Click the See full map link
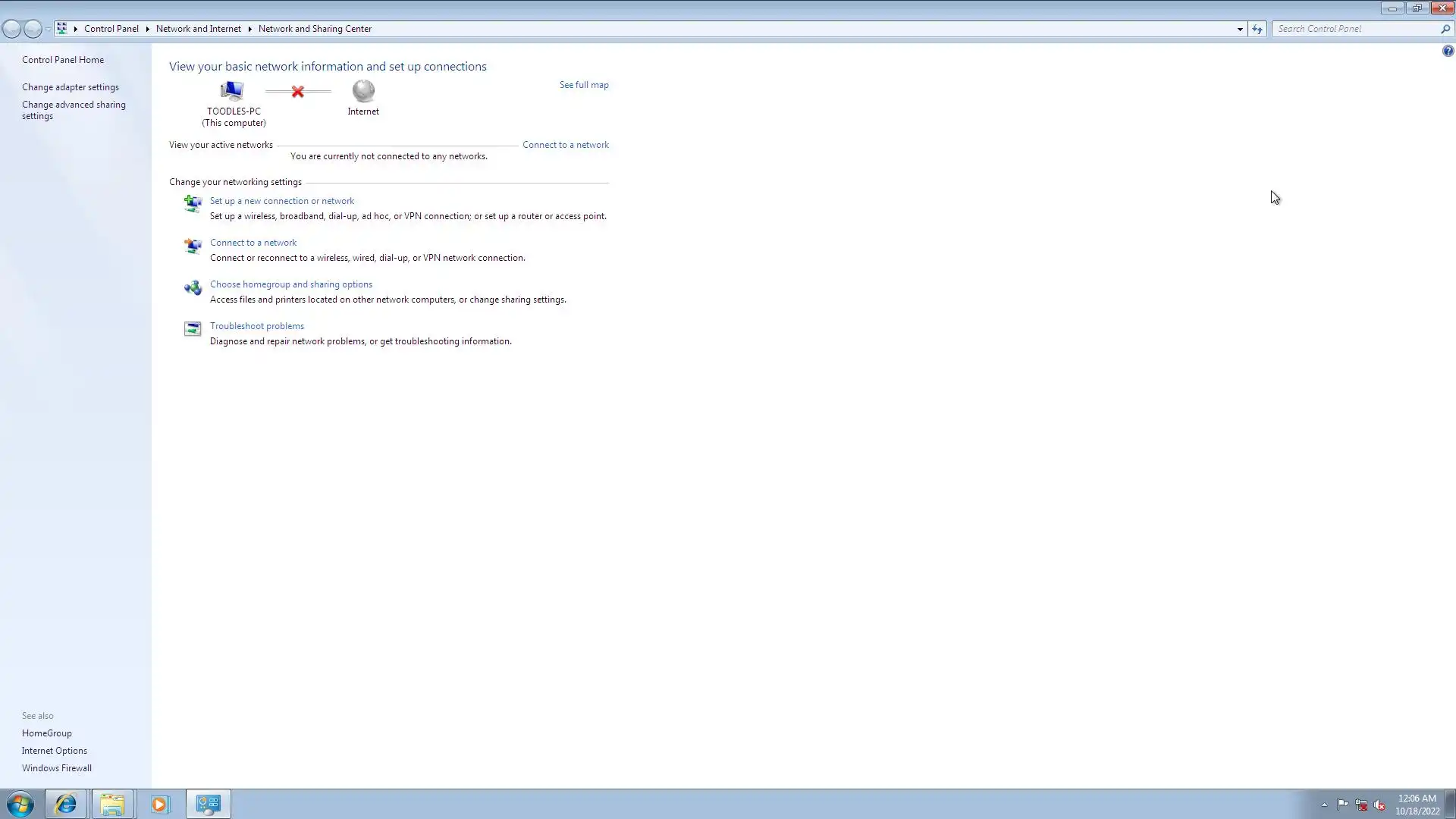This screenshot has height=819, width=1456. tap(584, 85)
